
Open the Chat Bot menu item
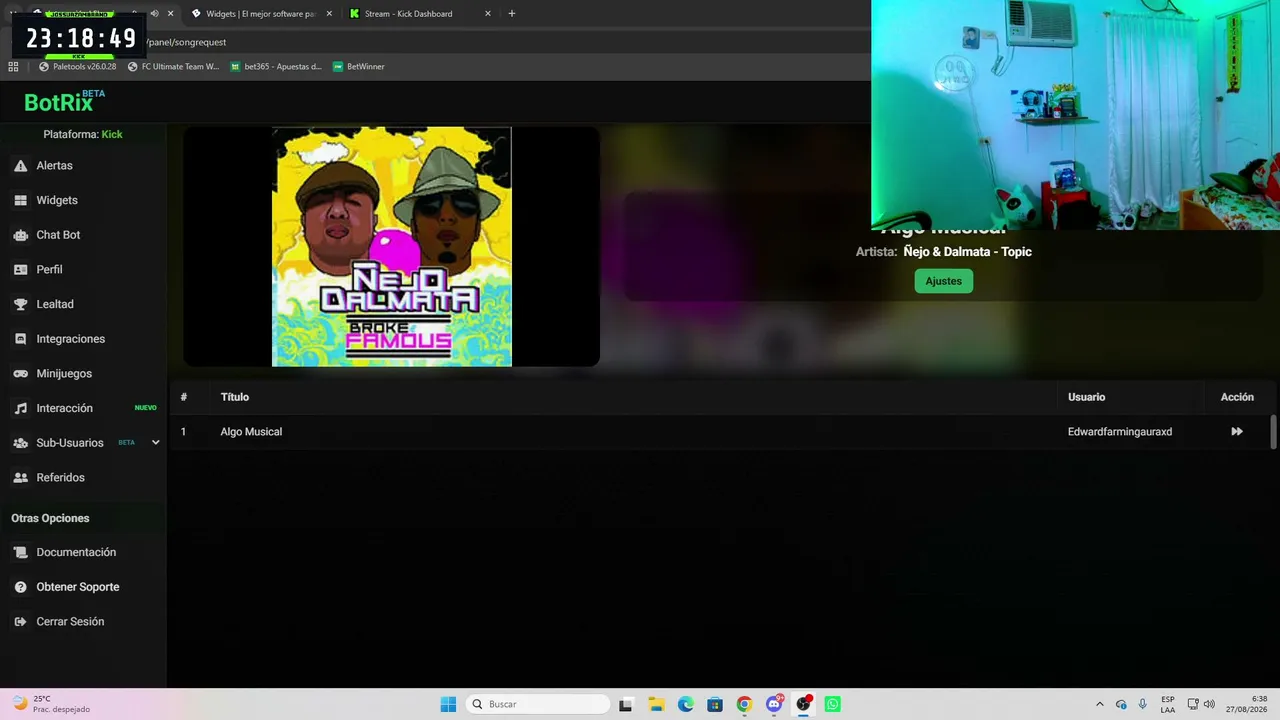[x=83, y=235]
